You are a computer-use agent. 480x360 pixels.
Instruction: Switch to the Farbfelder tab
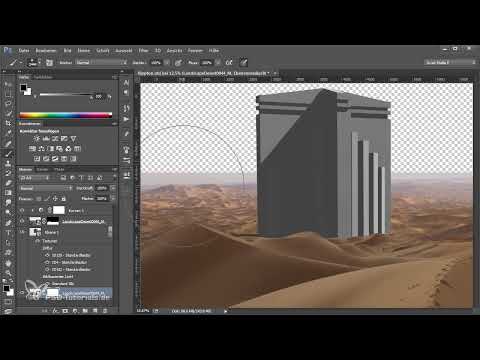(43, 77)
